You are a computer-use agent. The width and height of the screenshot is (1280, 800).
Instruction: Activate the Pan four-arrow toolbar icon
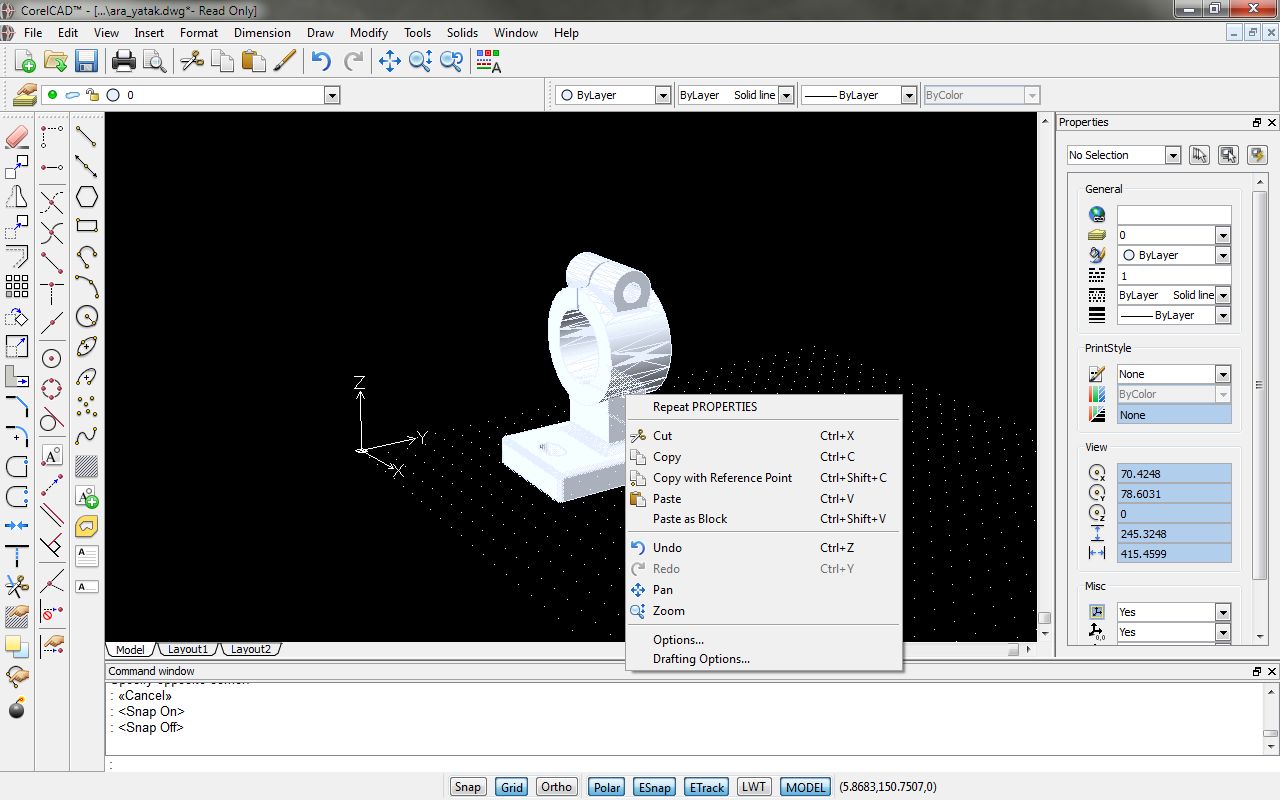pos(389,62)
